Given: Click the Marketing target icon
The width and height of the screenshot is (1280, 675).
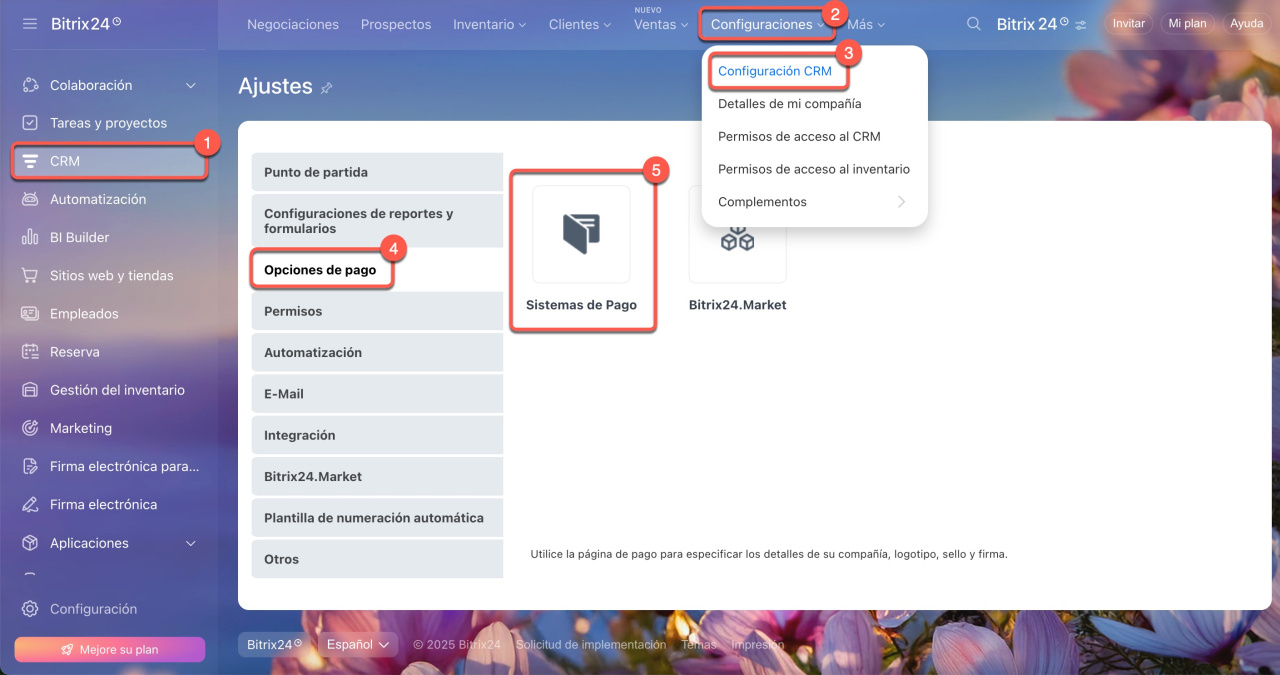Looking at the screenshot, I should 30,428.
